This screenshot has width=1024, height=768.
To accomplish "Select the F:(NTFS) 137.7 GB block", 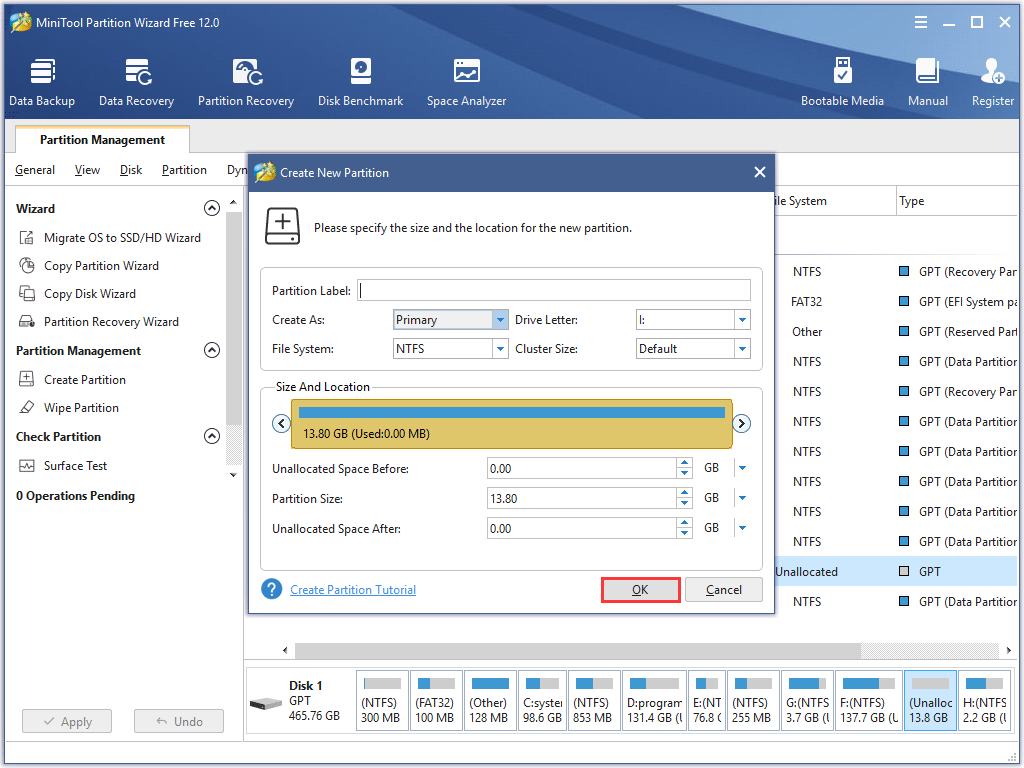I will point(869,701).
